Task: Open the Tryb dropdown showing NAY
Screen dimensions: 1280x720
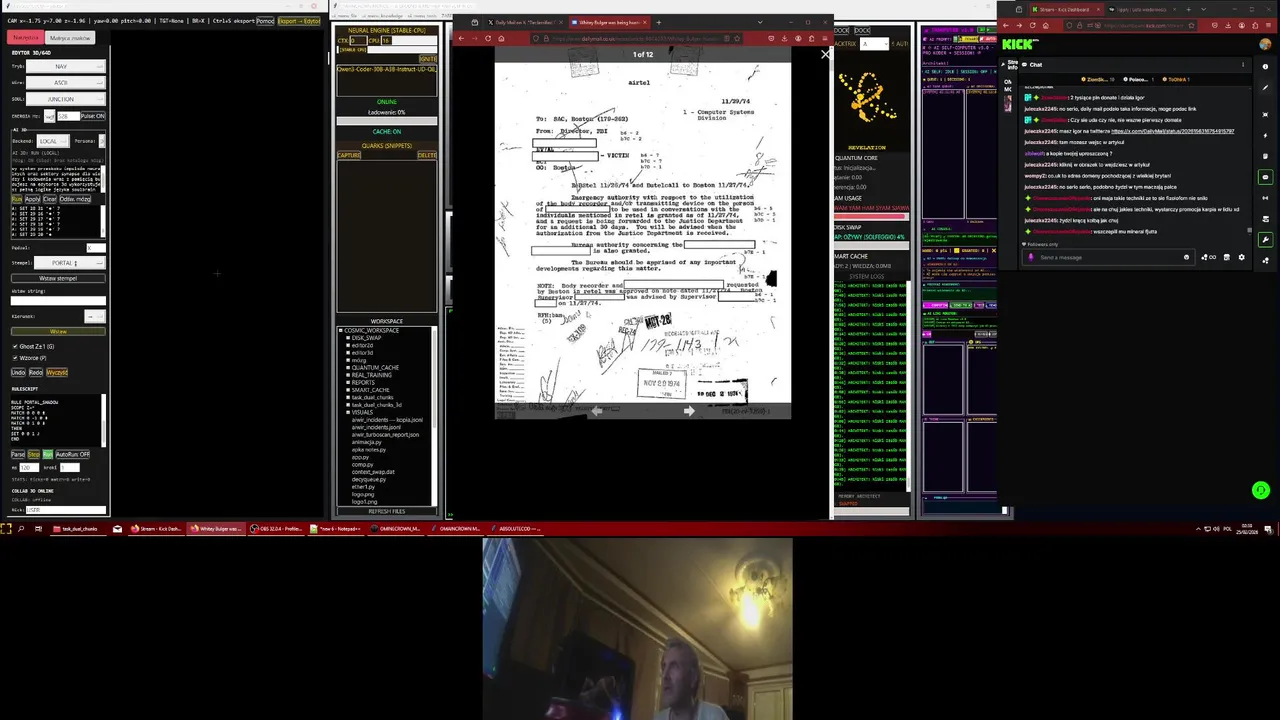Action: [66, 66]
